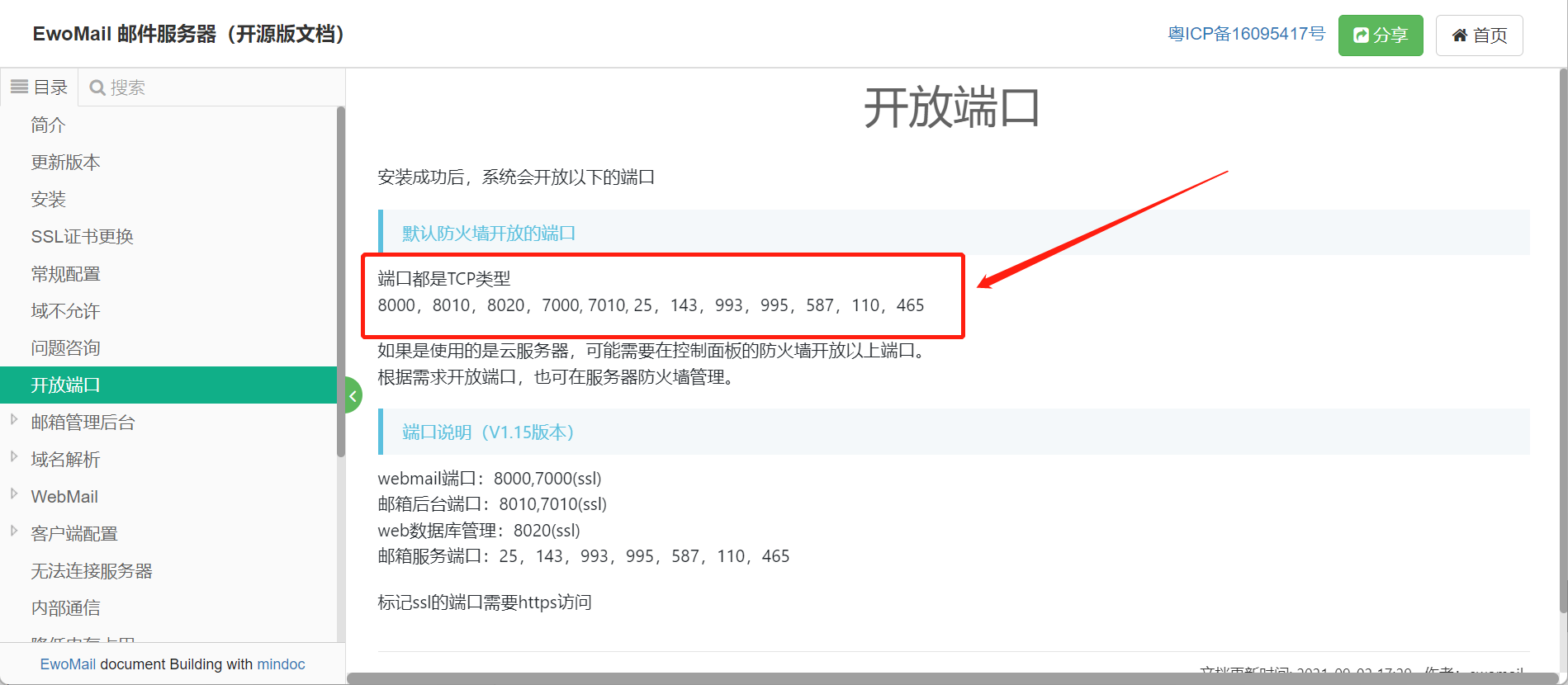This screenshot has width=1568, height=685.
Task: Click the share icon in 分享 button
Action: (1361, 35)
